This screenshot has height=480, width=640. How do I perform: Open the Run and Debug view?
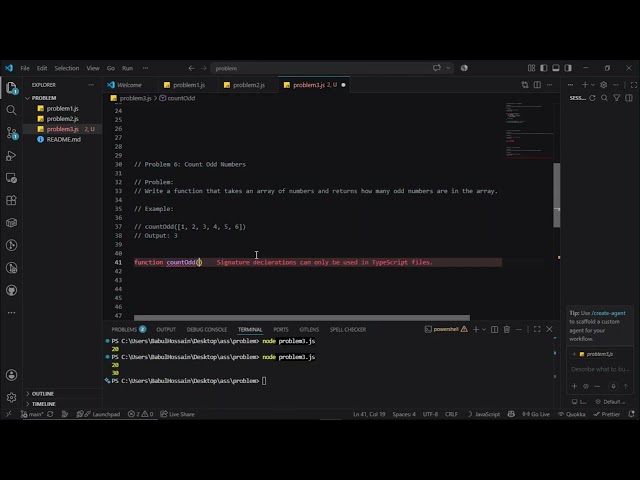[11, 156]
